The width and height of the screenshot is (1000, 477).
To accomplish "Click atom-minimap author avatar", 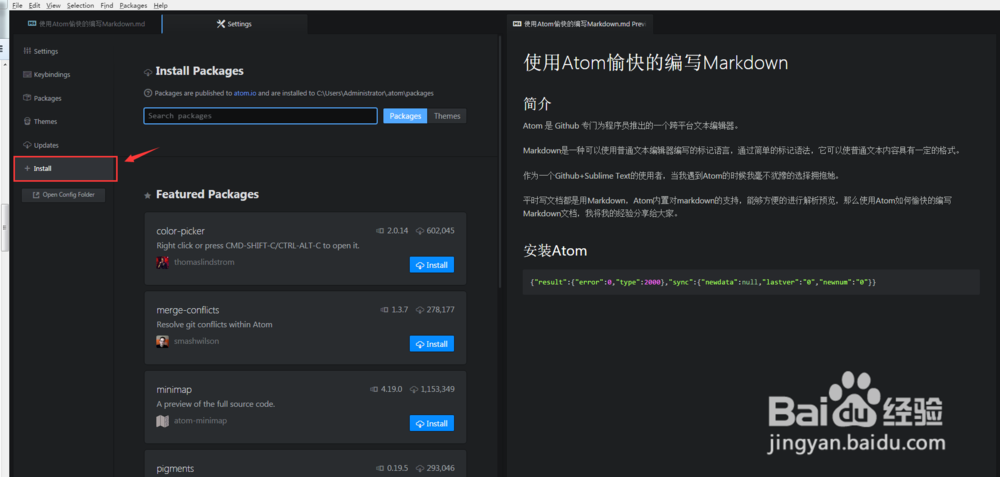I will pyautogui.click(x=162, y=421).
